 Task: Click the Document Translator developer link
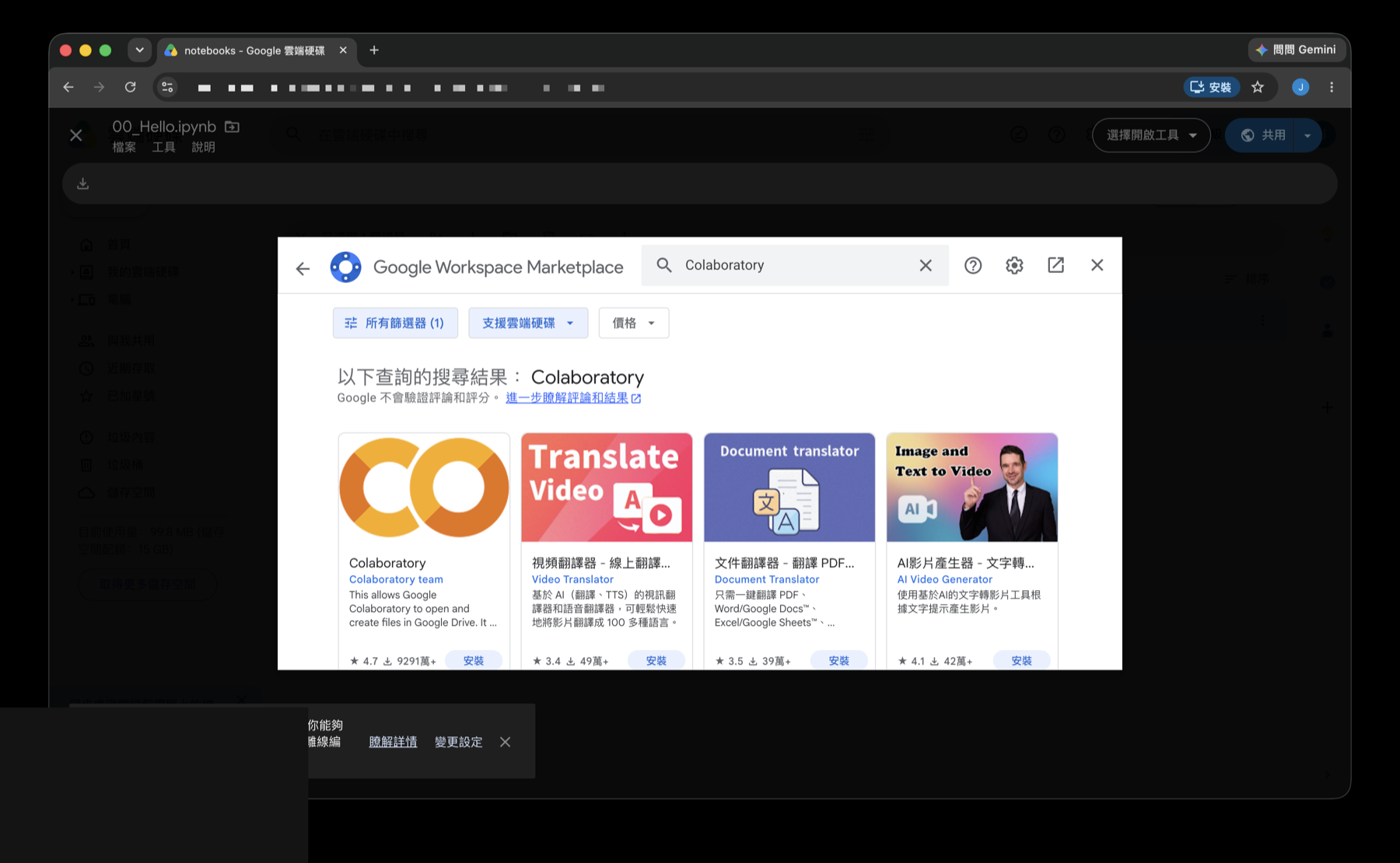coord(767,579)
